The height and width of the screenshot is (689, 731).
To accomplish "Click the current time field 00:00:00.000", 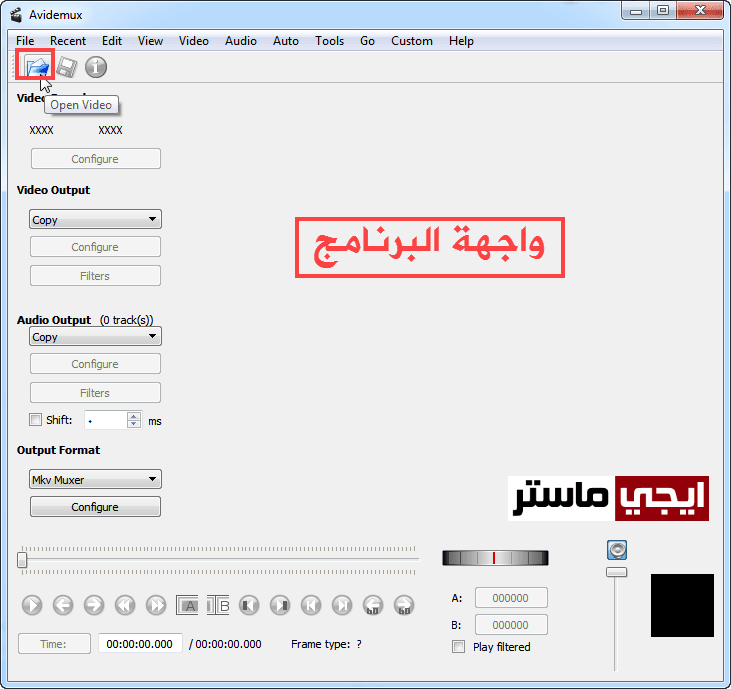I will coord(140,644).
